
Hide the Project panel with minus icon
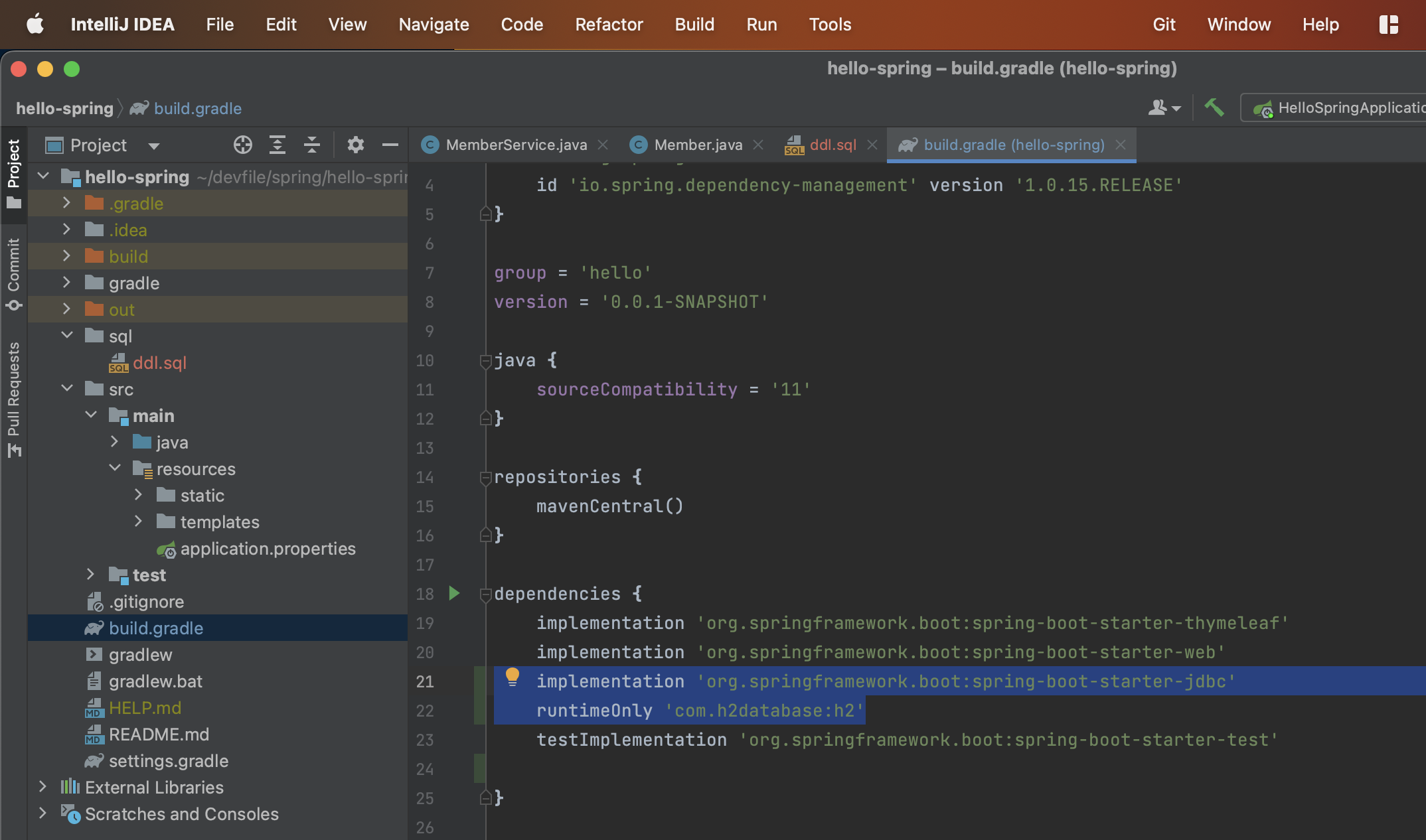pyautogui.click(x=390, y=145)
